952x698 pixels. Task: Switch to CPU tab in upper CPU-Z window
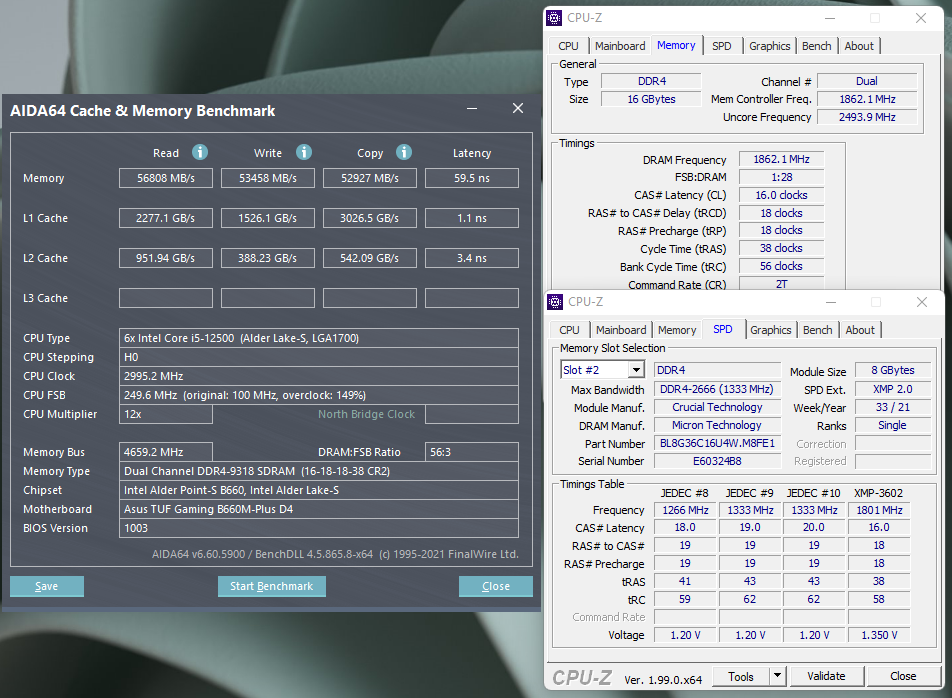(x=568, y=46)
